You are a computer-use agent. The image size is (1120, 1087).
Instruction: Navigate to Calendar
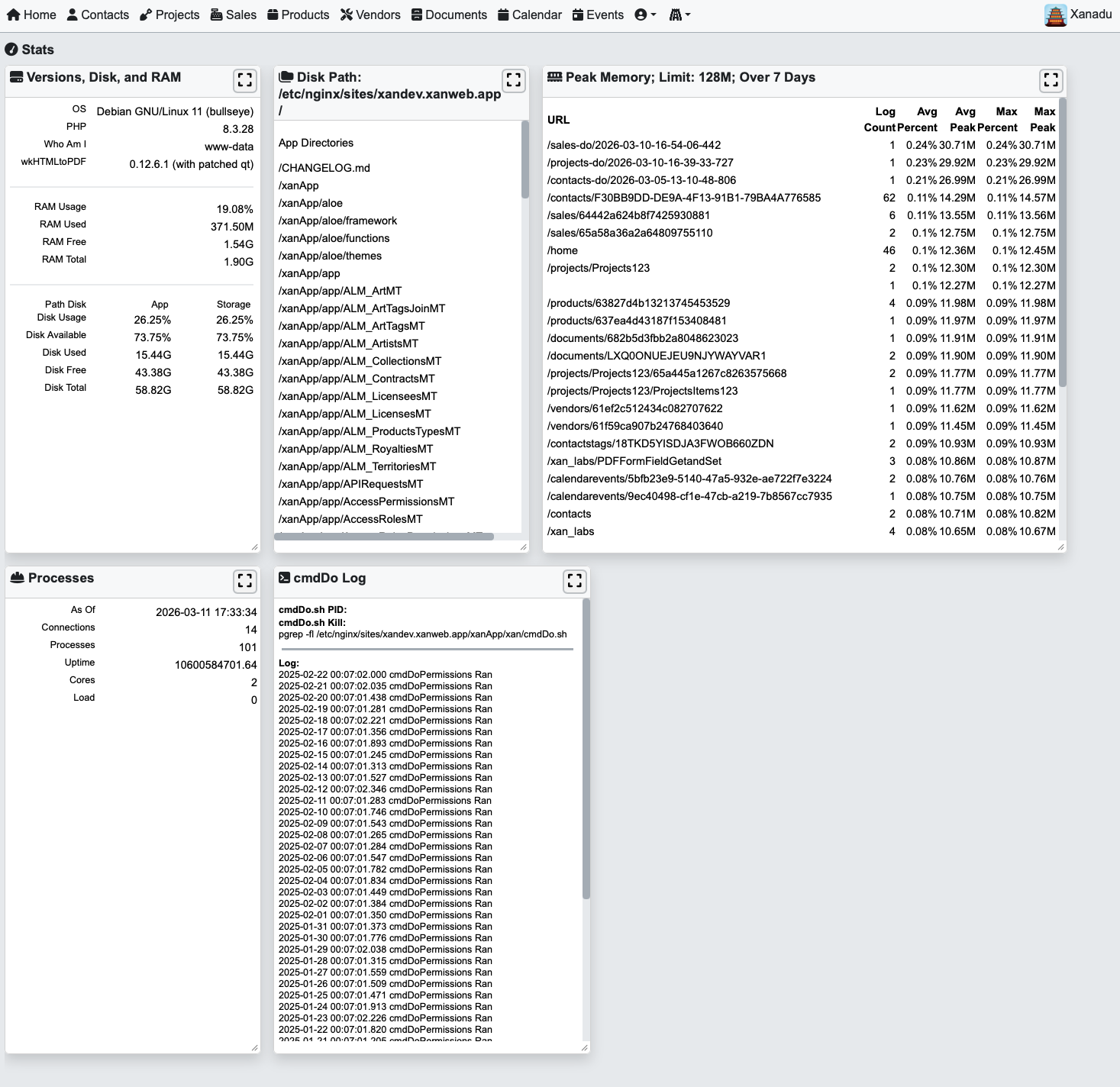(x=529, y=15)
